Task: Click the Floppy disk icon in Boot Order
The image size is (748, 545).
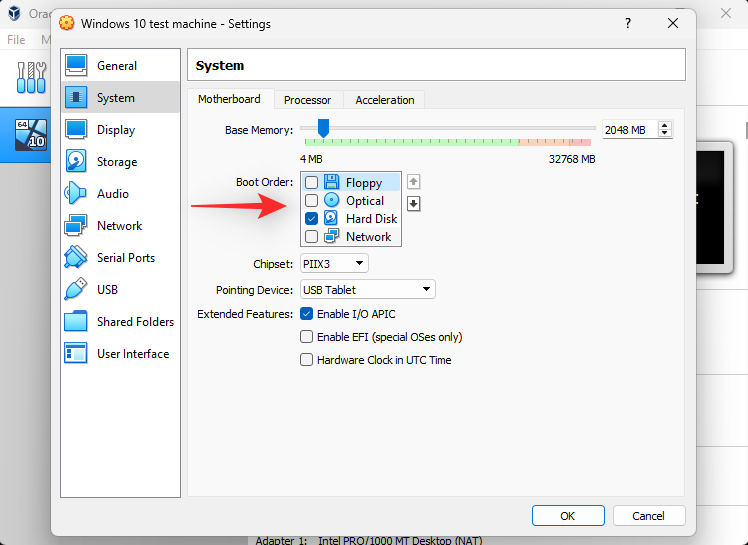Action: [332, 182]
